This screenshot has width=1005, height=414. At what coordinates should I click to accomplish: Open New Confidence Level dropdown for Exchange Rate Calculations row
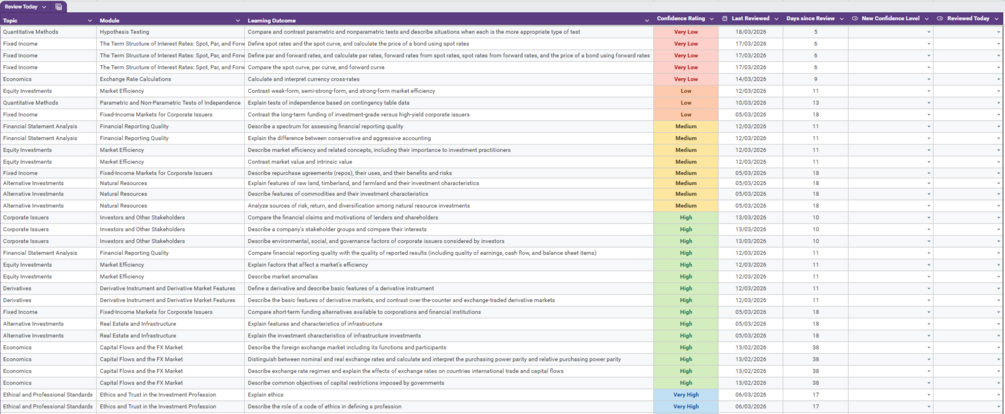[x=929, y=79]
